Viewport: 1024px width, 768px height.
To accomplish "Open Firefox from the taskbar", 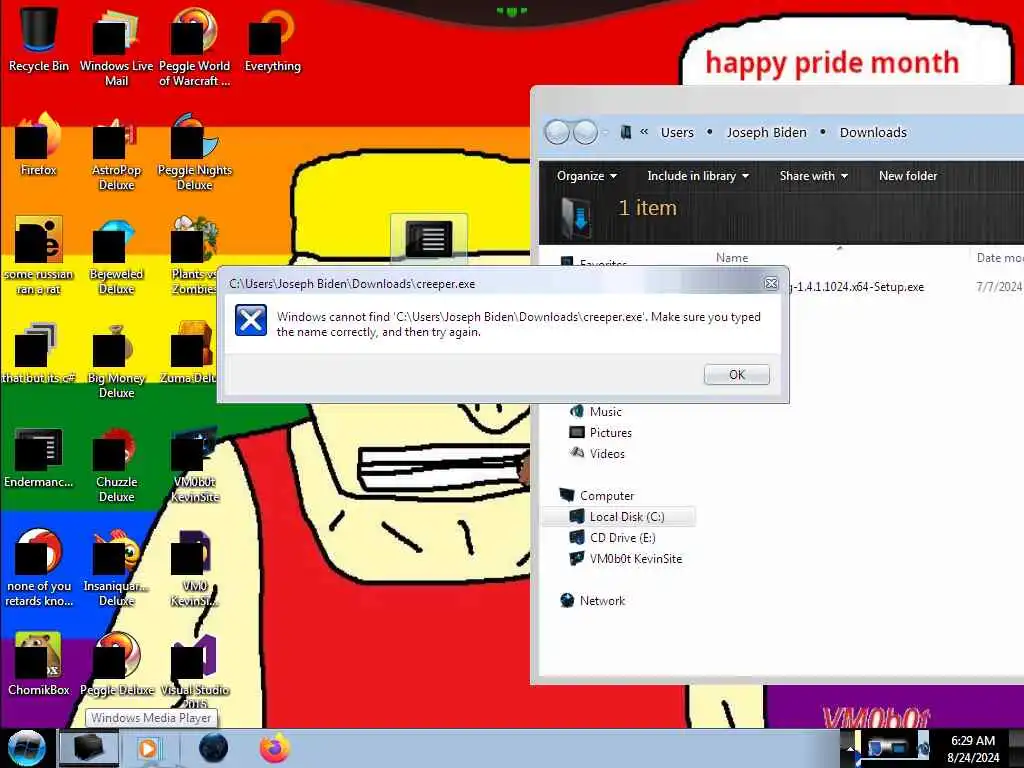I will pos(275,748).
